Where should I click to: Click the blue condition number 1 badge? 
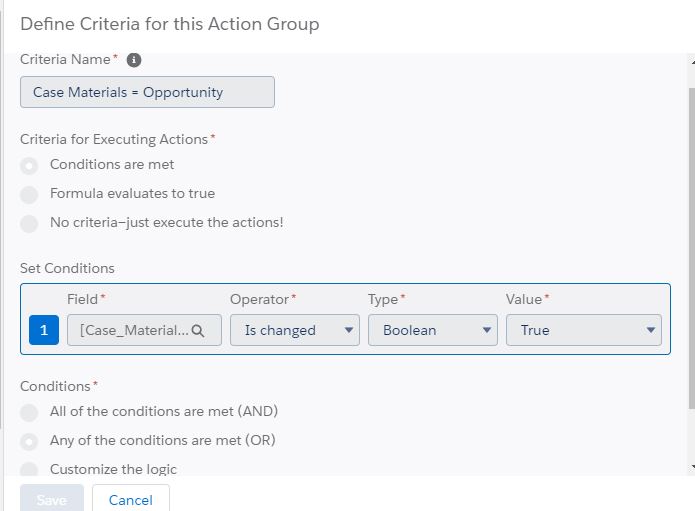pos(44,330)
